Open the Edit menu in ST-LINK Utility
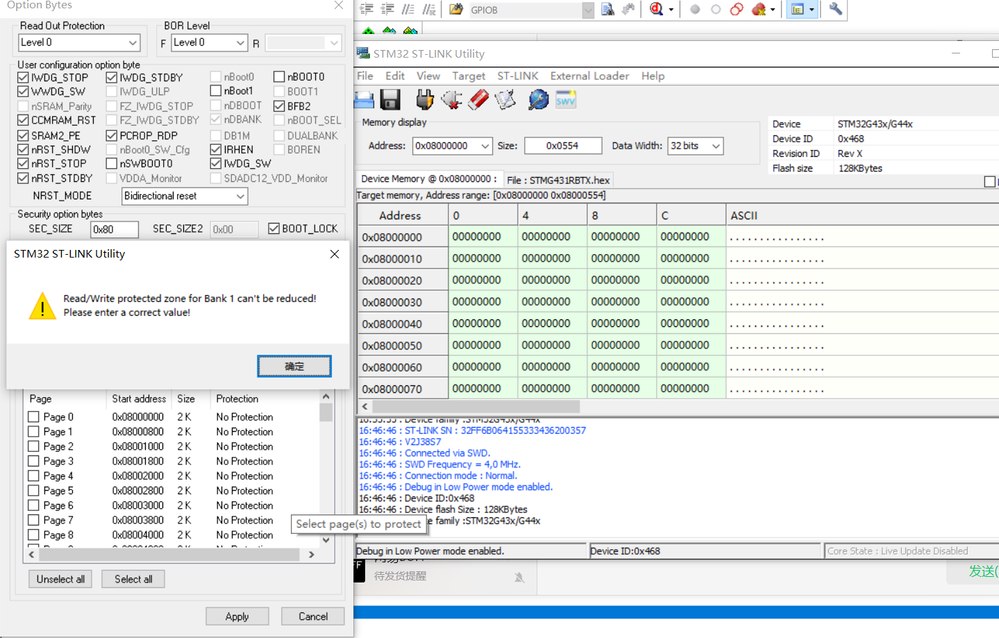Image resolution: width=999 pixels, height=638 pixels. point(395,76)
